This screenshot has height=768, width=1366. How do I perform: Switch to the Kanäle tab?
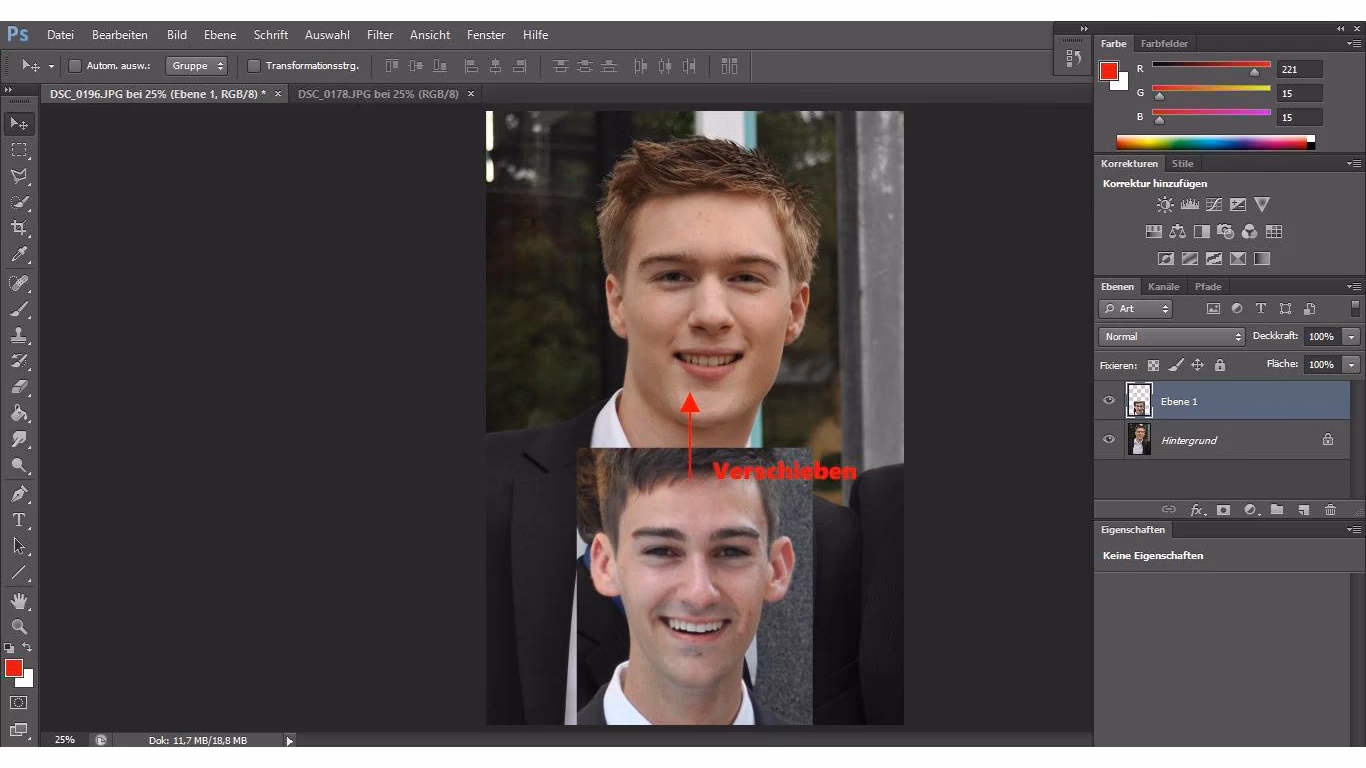click(x=1163, y=286)
